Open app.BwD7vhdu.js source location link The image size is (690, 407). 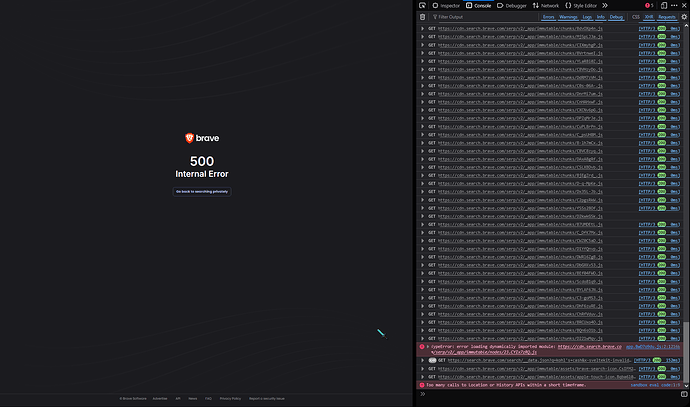(x=653, y=347)
